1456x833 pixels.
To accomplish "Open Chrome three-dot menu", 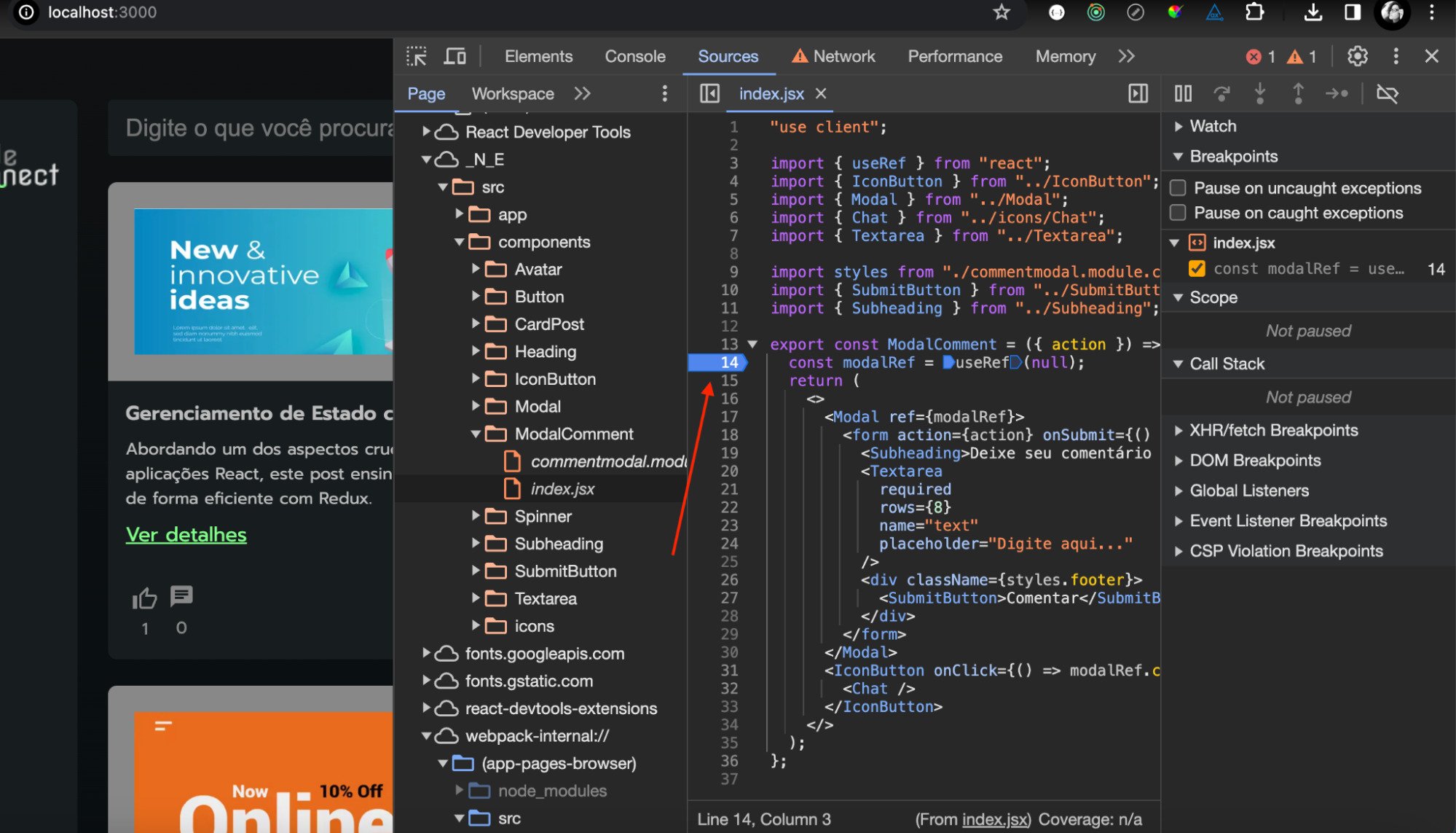I will [1431, 12].
